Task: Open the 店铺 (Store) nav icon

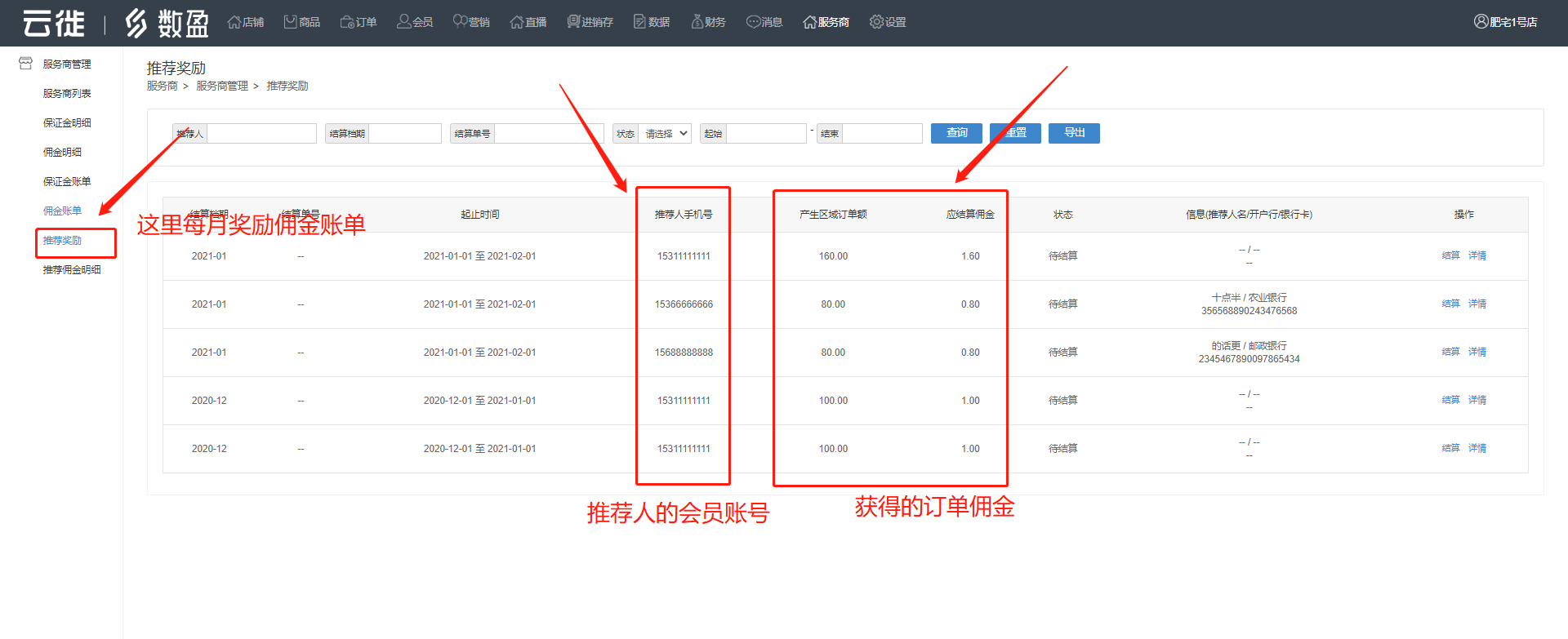Action: 234,22
